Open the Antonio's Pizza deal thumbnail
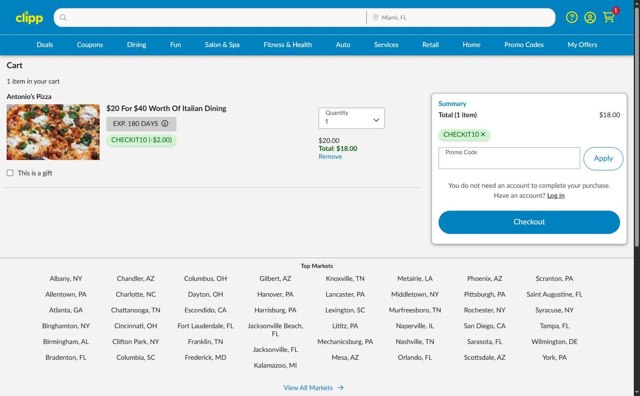Screen dimensions: 640x396 point(53,132)
